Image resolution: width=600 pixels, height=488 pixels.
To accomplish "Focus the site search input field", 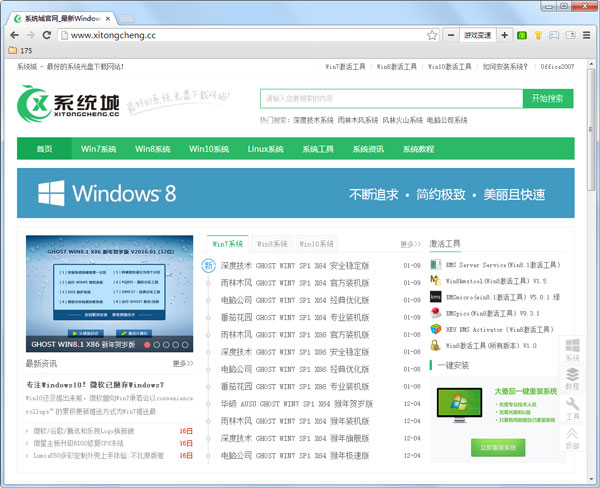I will [392, 99].
